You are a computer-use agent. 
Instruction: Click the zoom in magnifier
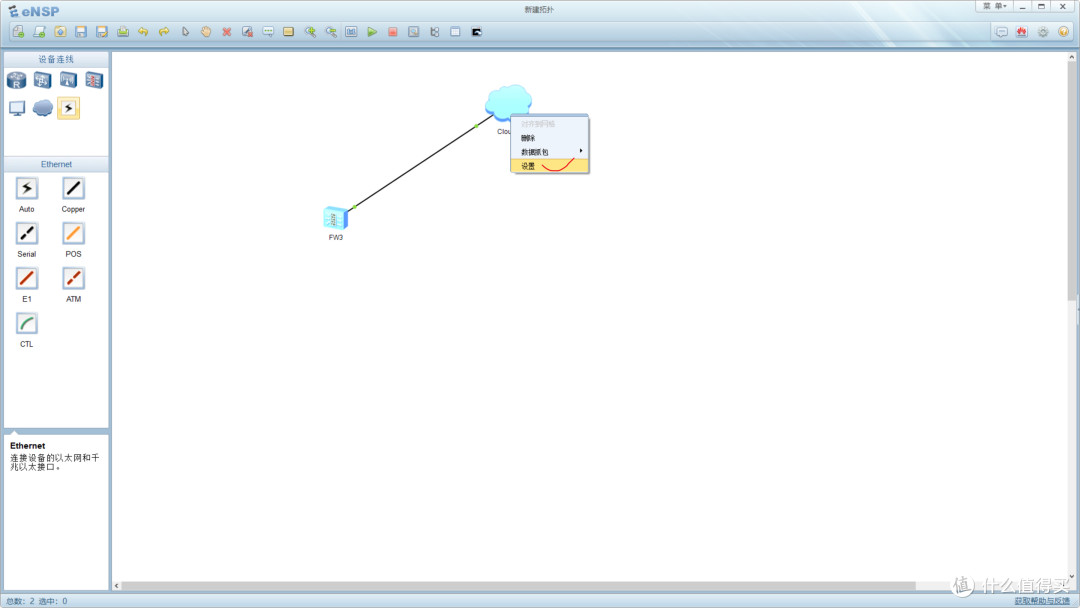310,32
